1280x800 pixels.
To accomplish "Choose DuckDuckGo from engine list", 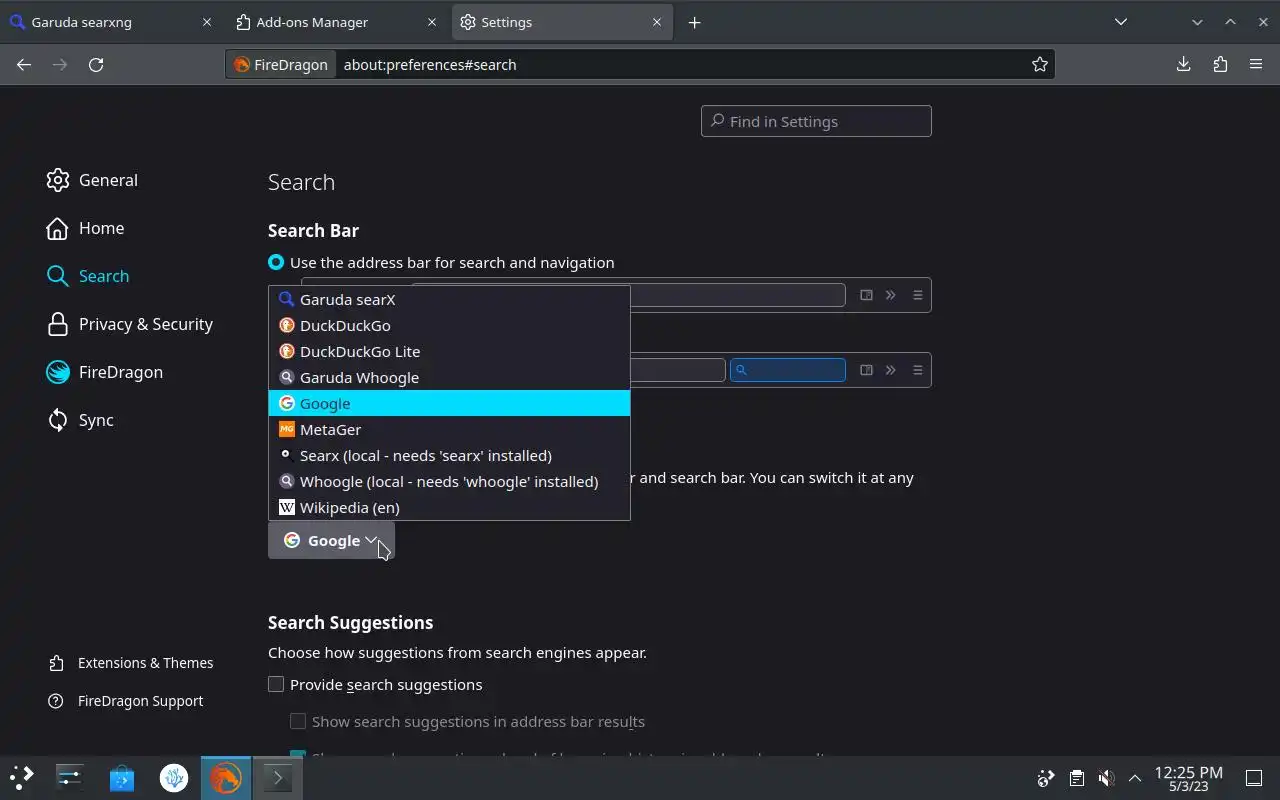I will [x=449, y=325].
